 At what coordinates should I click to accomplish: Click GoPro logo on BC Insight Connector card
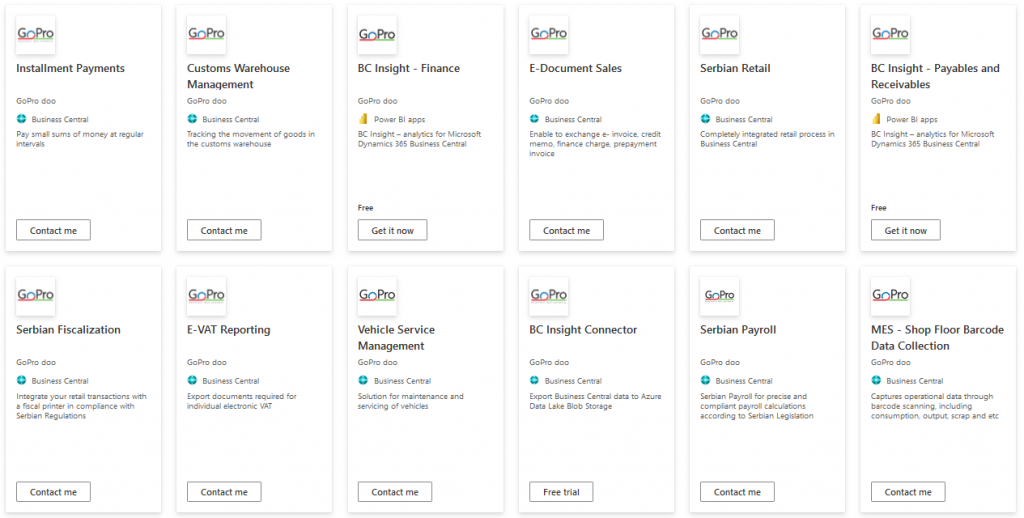[548, 296]
